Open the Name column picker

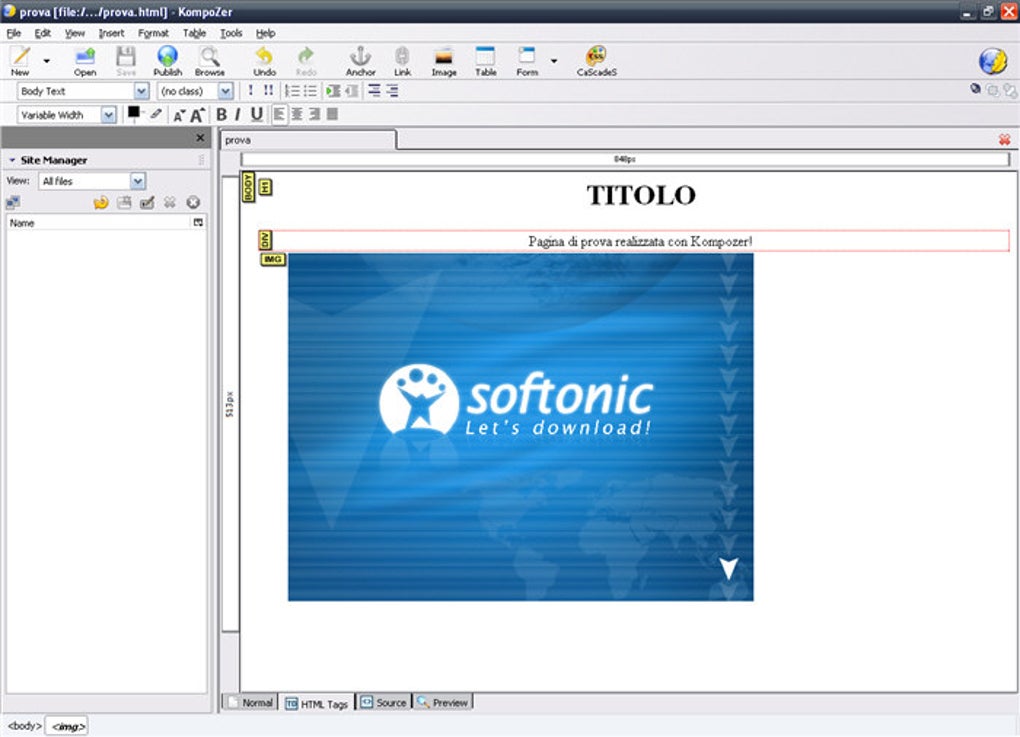198,222
